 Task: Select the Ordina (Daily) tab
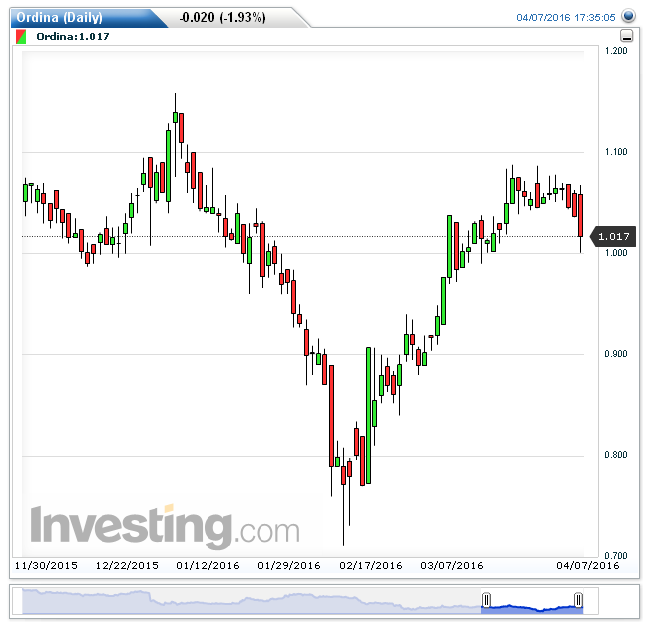click(x=88, y=18)
